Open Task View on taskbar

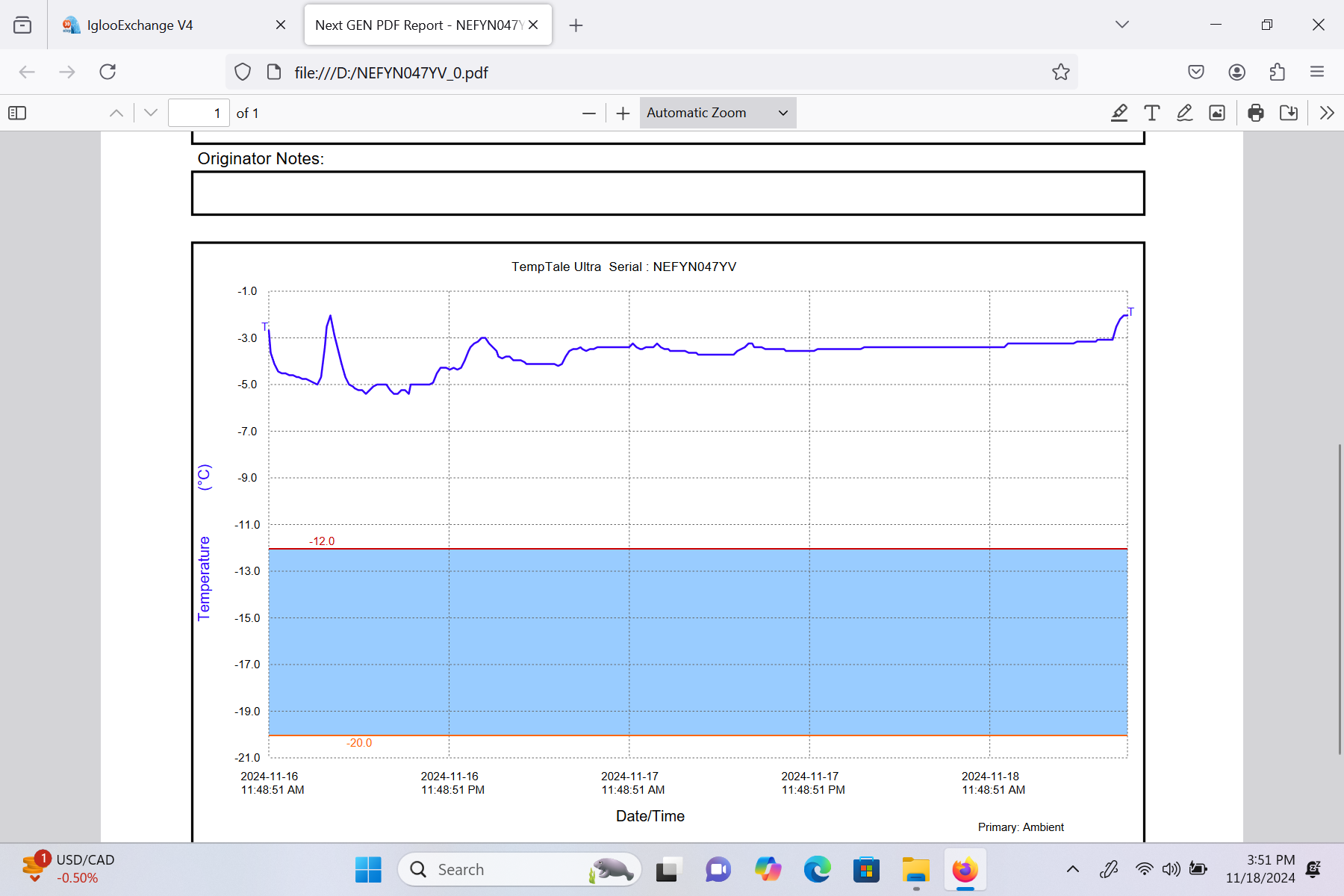668,869
